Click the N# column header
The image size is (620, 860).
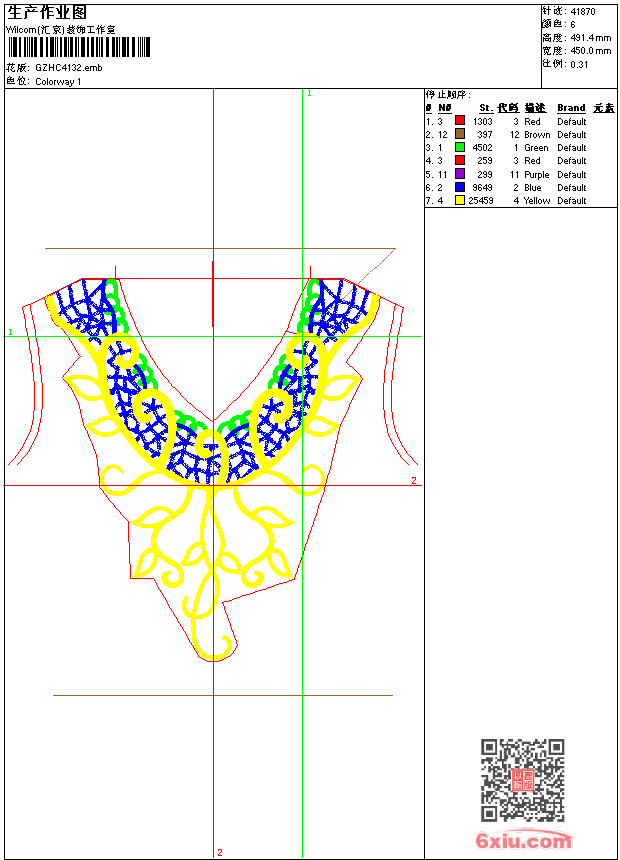(444, 108)
